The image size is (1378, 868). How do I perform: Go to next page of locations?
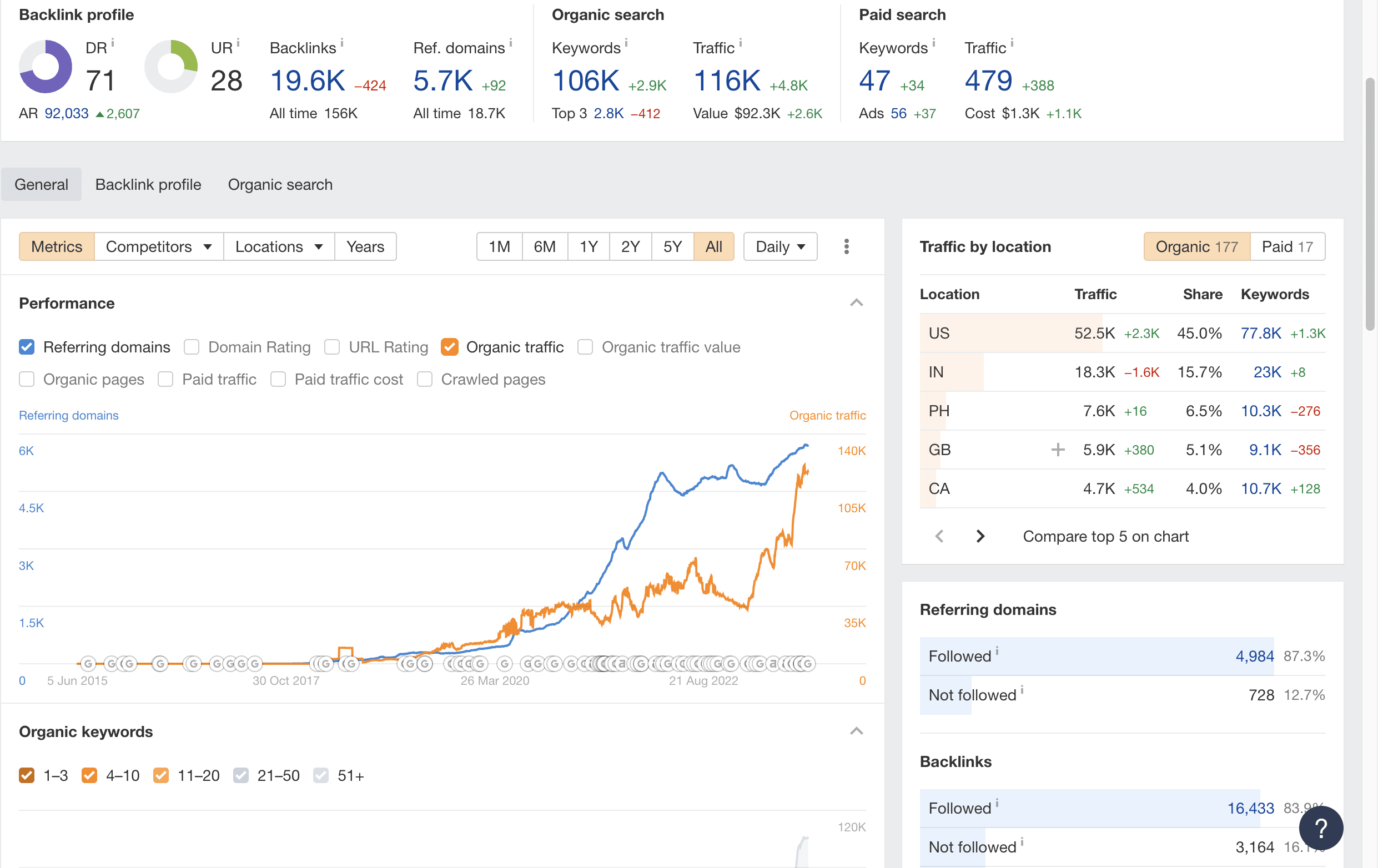point(980,536)
